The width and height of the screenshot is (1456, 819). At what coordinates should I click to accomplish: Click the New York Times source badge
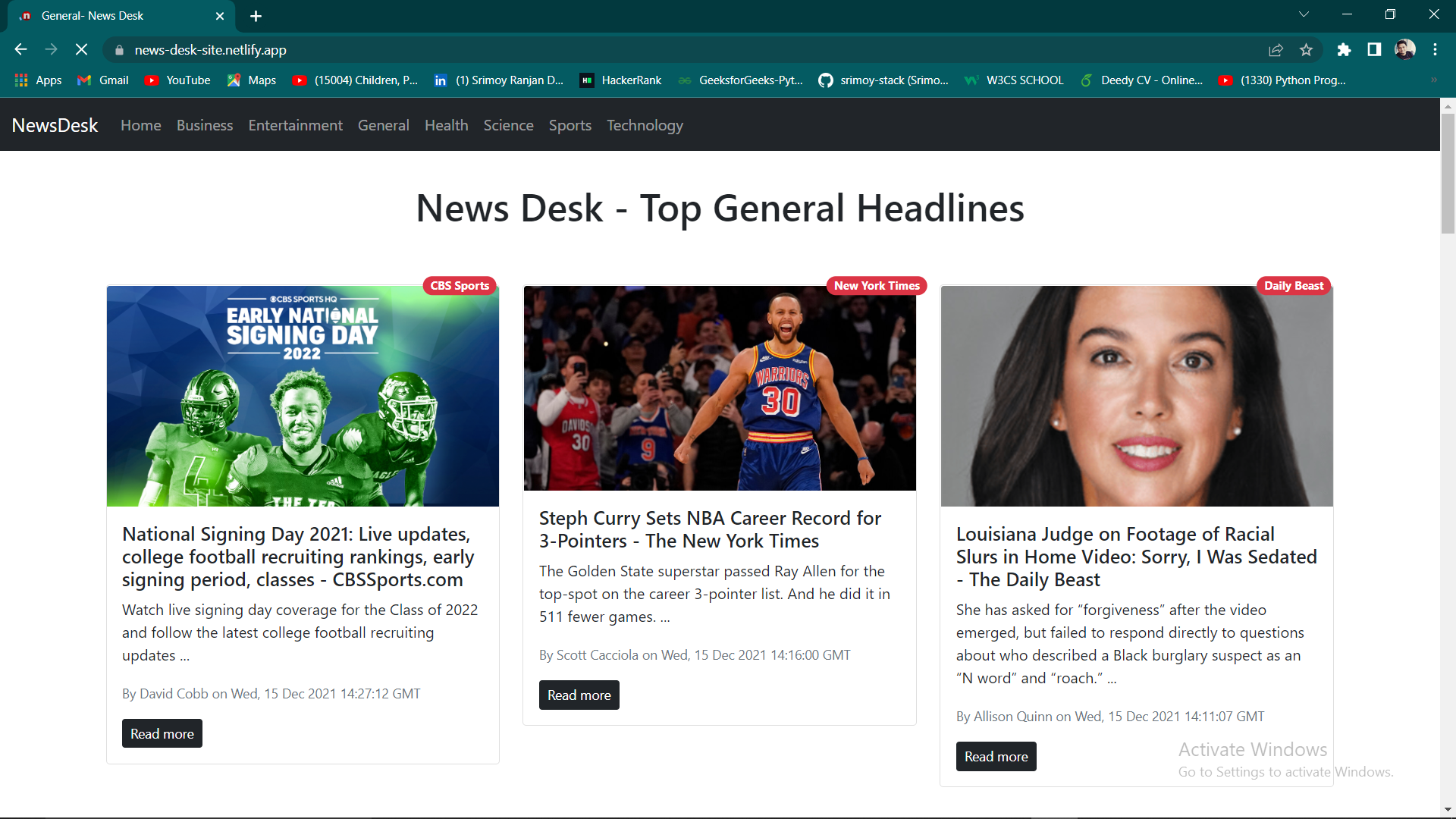[x=877, y=286]
